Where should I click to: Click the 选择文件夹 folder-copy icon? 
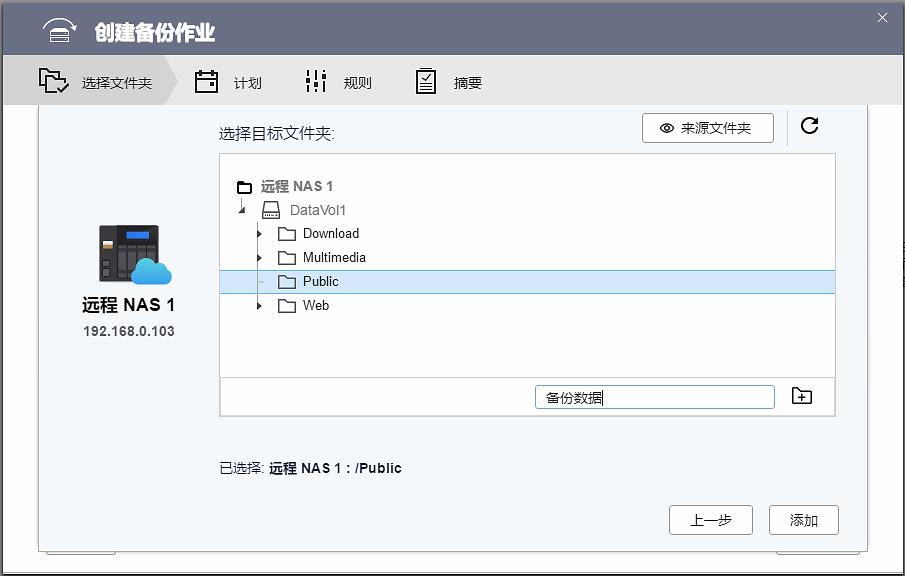point(52,82)
